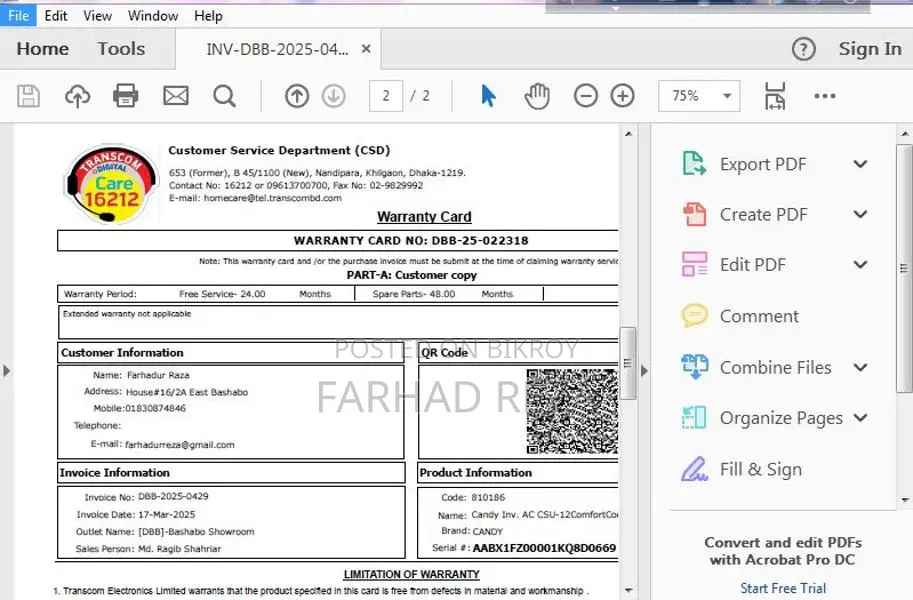Print the document with the printer icon
Image resolution: width=913 pixels, height=600 pixels.
coord(125,96)
